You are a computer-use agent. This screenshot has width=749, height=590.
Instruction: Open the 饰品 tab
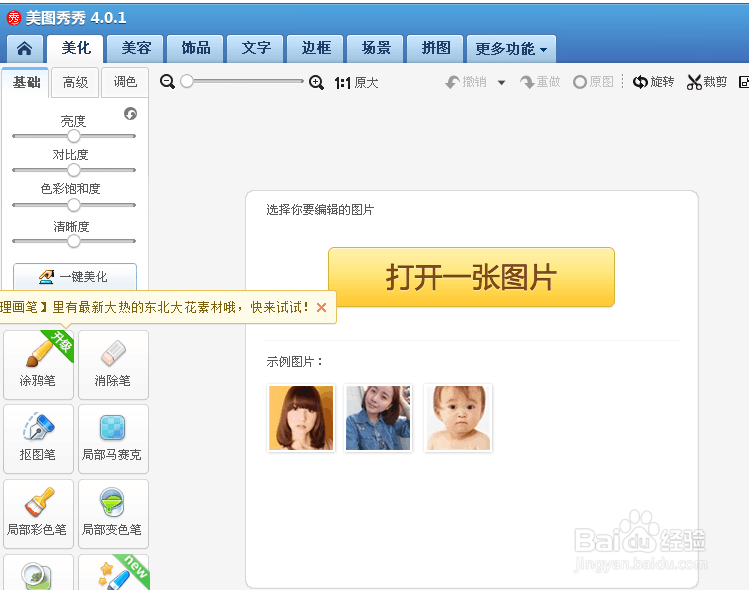tap(195, 48)
